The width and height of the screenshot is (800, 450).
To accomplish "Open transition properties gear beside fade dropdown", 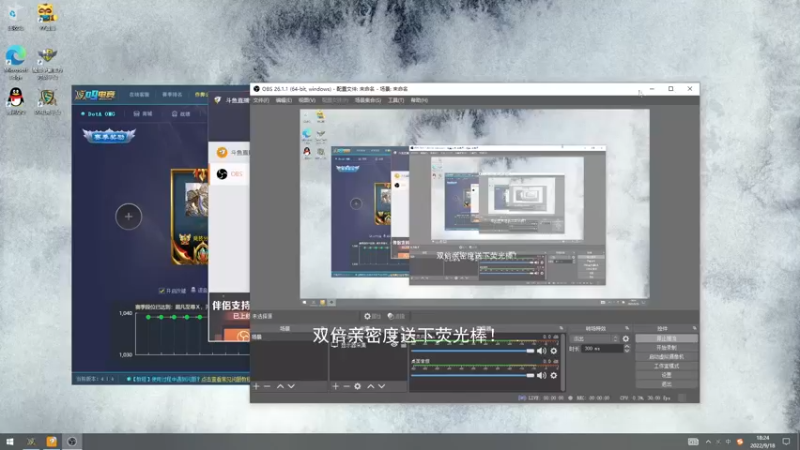I will tap(626, 338).
